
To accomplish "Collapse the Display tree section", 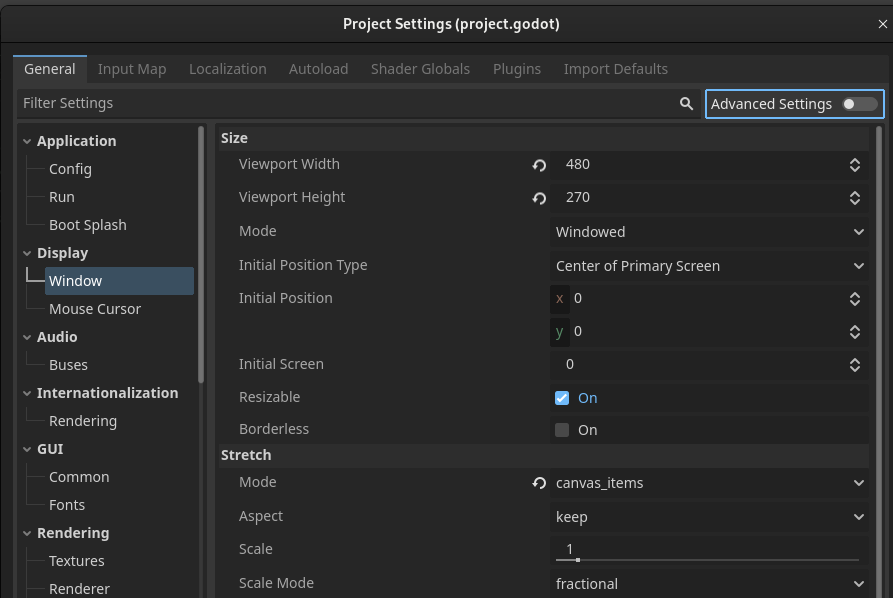I will pos(27,253).
